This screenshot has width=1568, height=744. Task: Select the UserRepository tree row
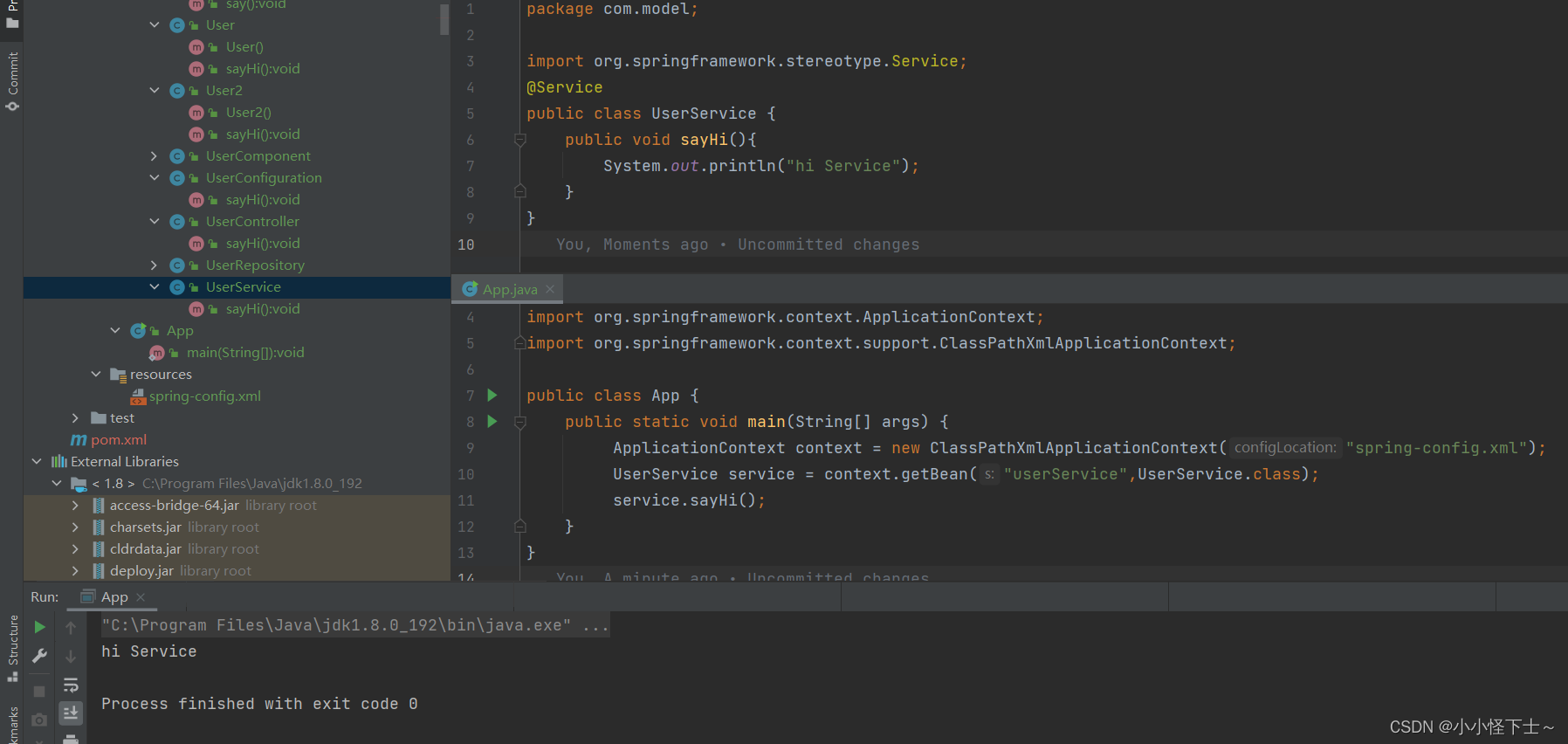click(237, 265)
